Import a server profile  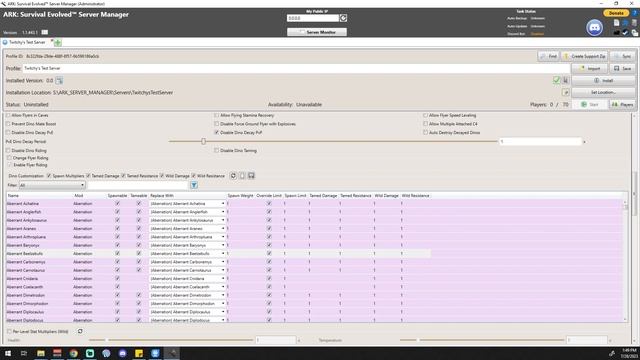click(x=590, y=69)
